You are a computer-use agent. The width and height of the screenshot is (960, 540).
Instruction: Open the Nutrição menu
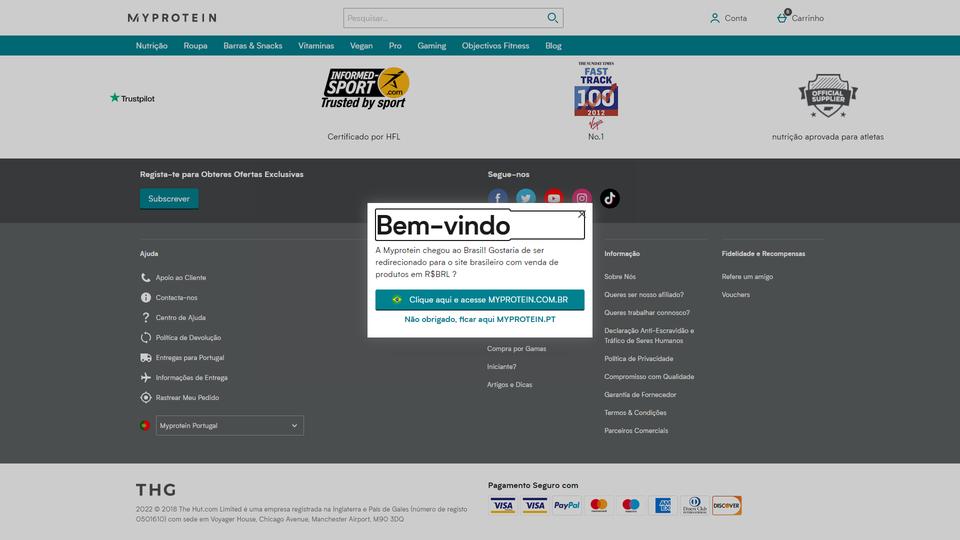click(x=151, y=46)
